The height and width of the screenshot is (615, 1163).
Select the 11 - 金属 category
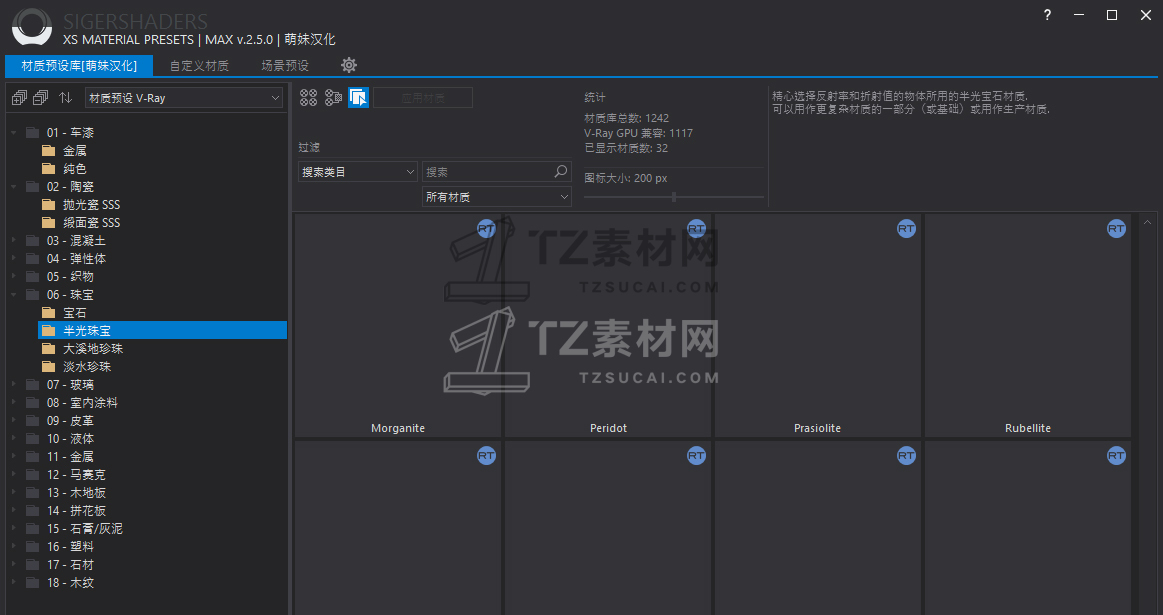tap(70, 456)
